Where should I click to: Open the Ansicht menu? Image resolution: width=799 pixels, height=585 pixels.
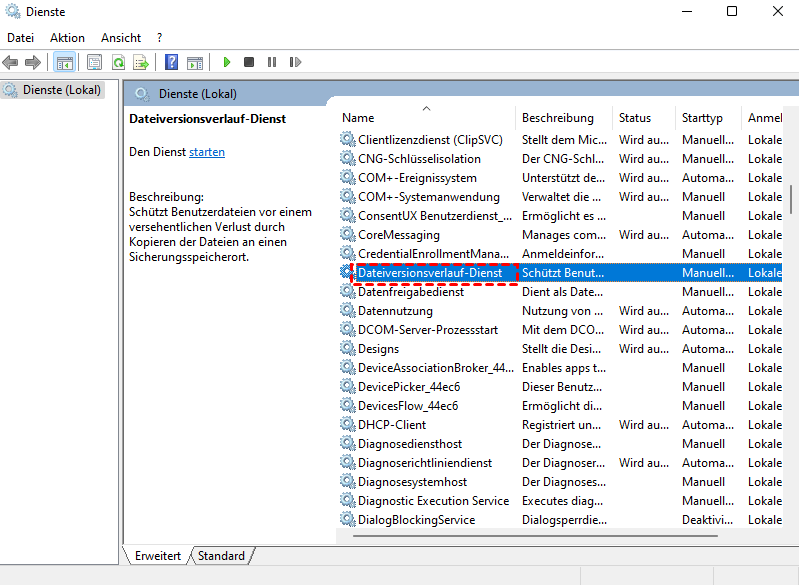[x=120, y=37]
